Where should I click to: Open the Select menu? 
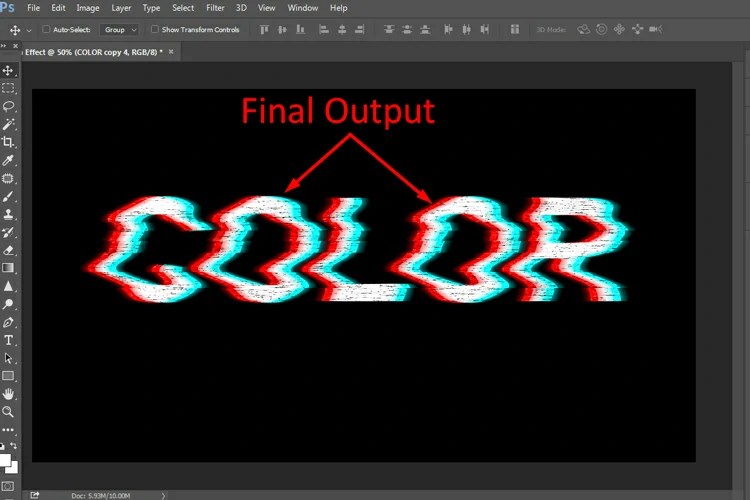[x=183, y=8]
